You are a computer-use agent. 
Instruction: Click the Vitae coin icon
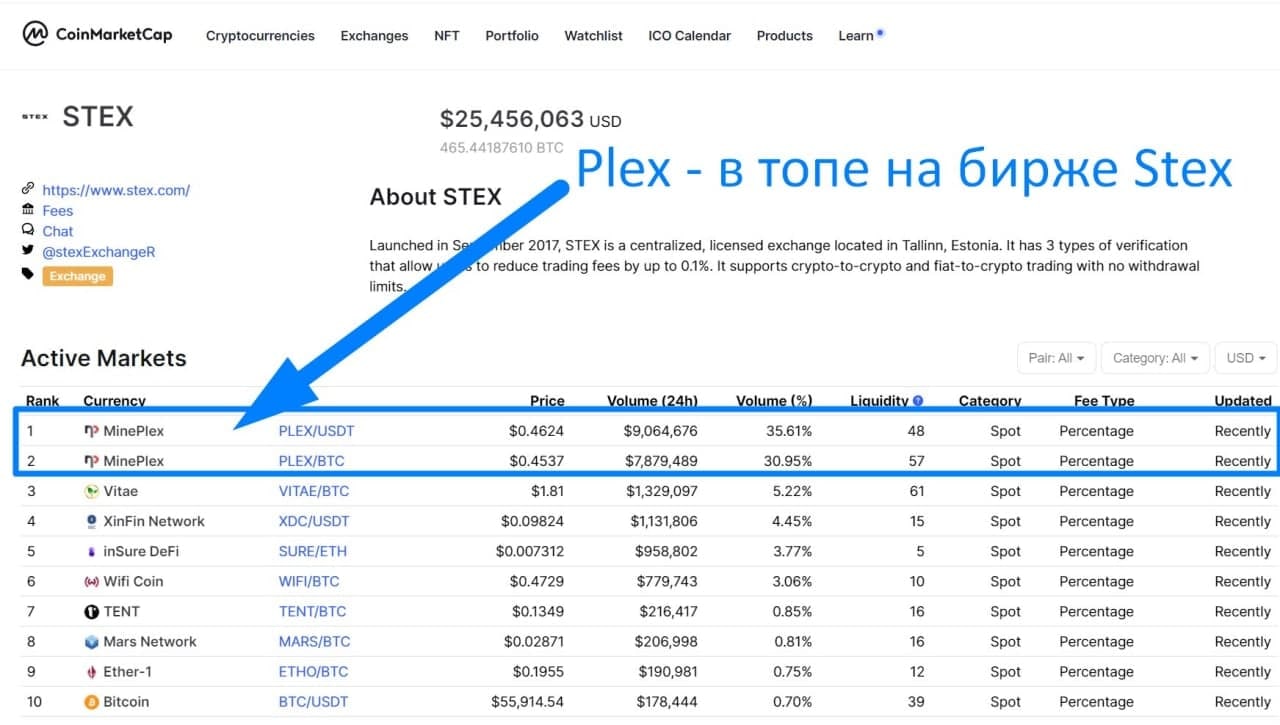(x=91, y=491)
